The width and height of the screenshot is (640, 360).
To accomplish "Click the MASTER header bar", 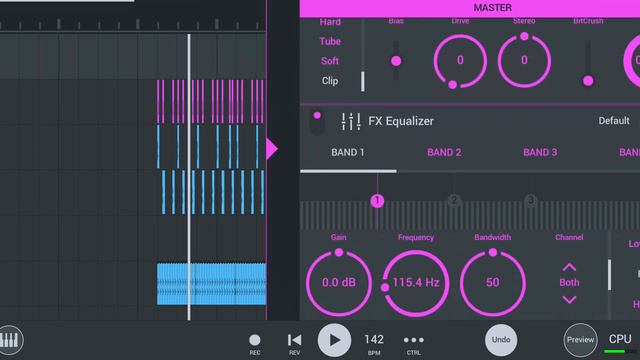I will point(470,8).
